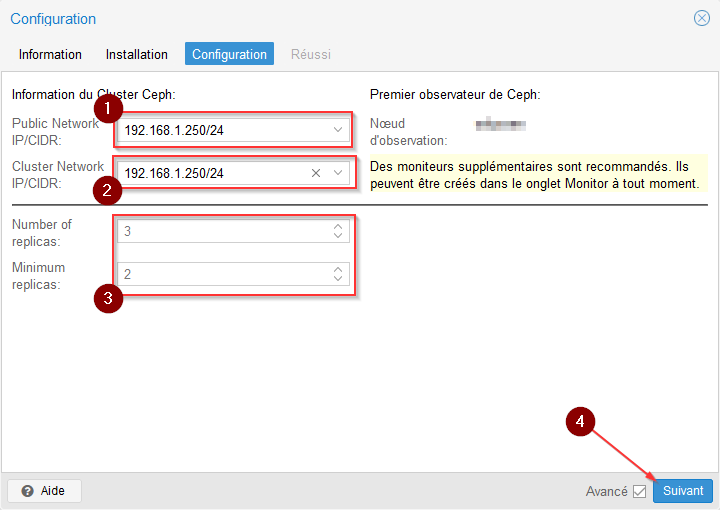
Task: Switch to the Information tab
Action: point(50,54)
